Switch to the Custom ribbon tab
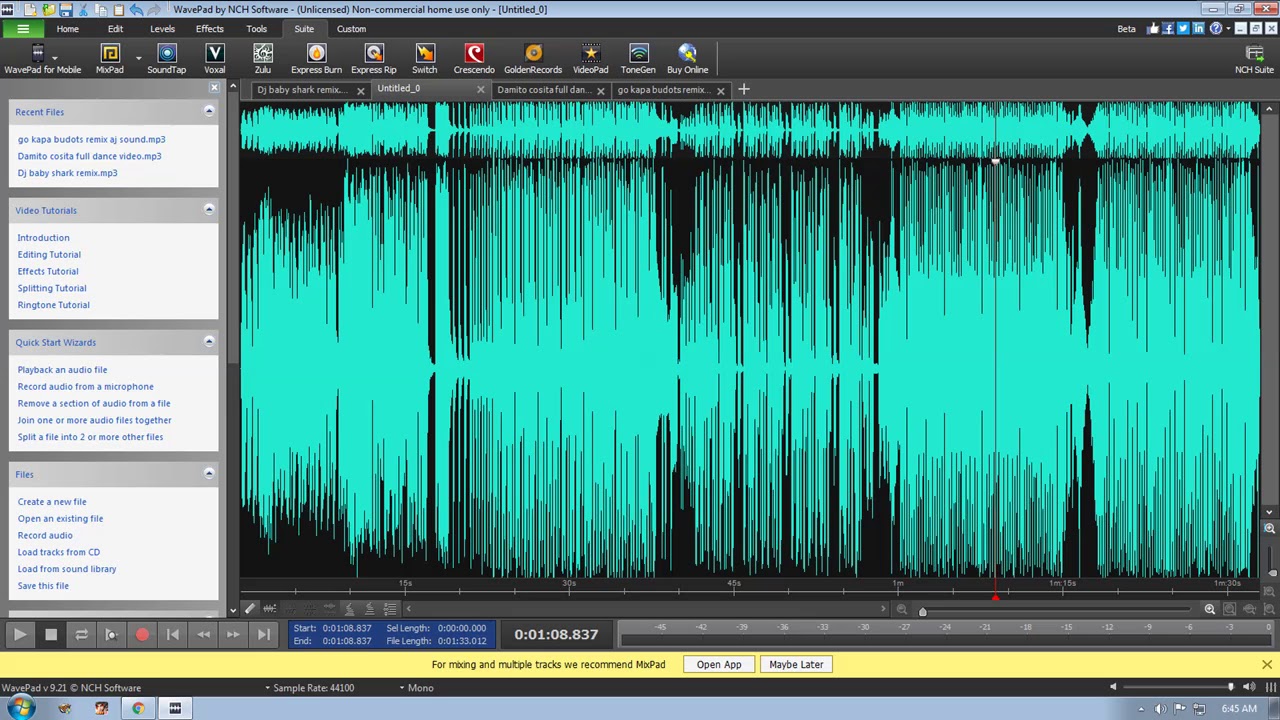 [x=351, y=29]
